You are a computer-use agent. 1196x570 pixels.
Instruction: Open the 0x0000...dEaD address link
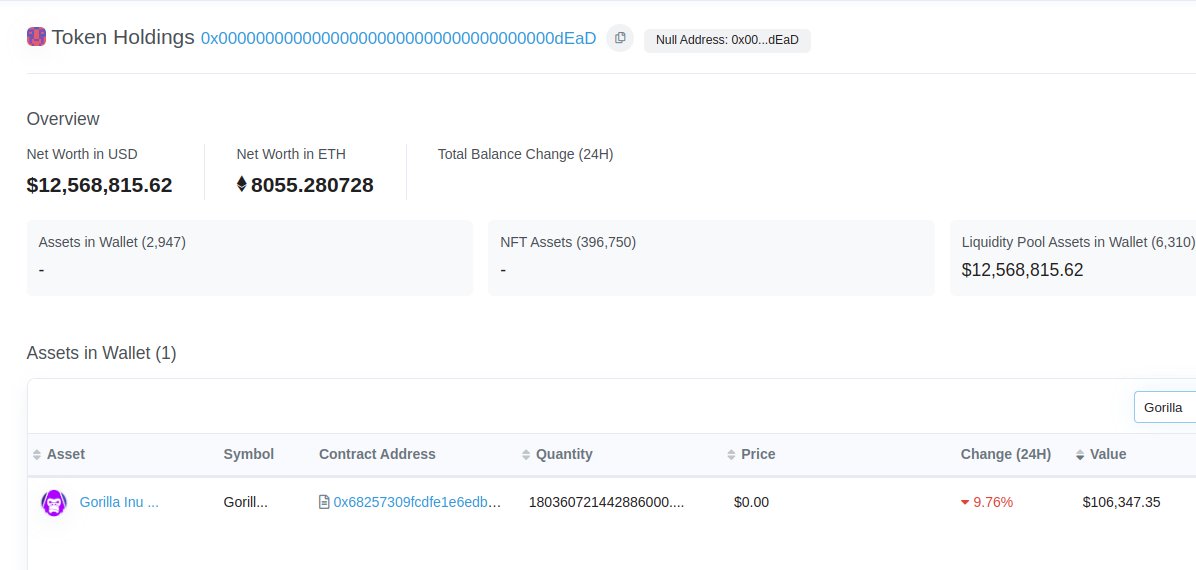(398, 38)
